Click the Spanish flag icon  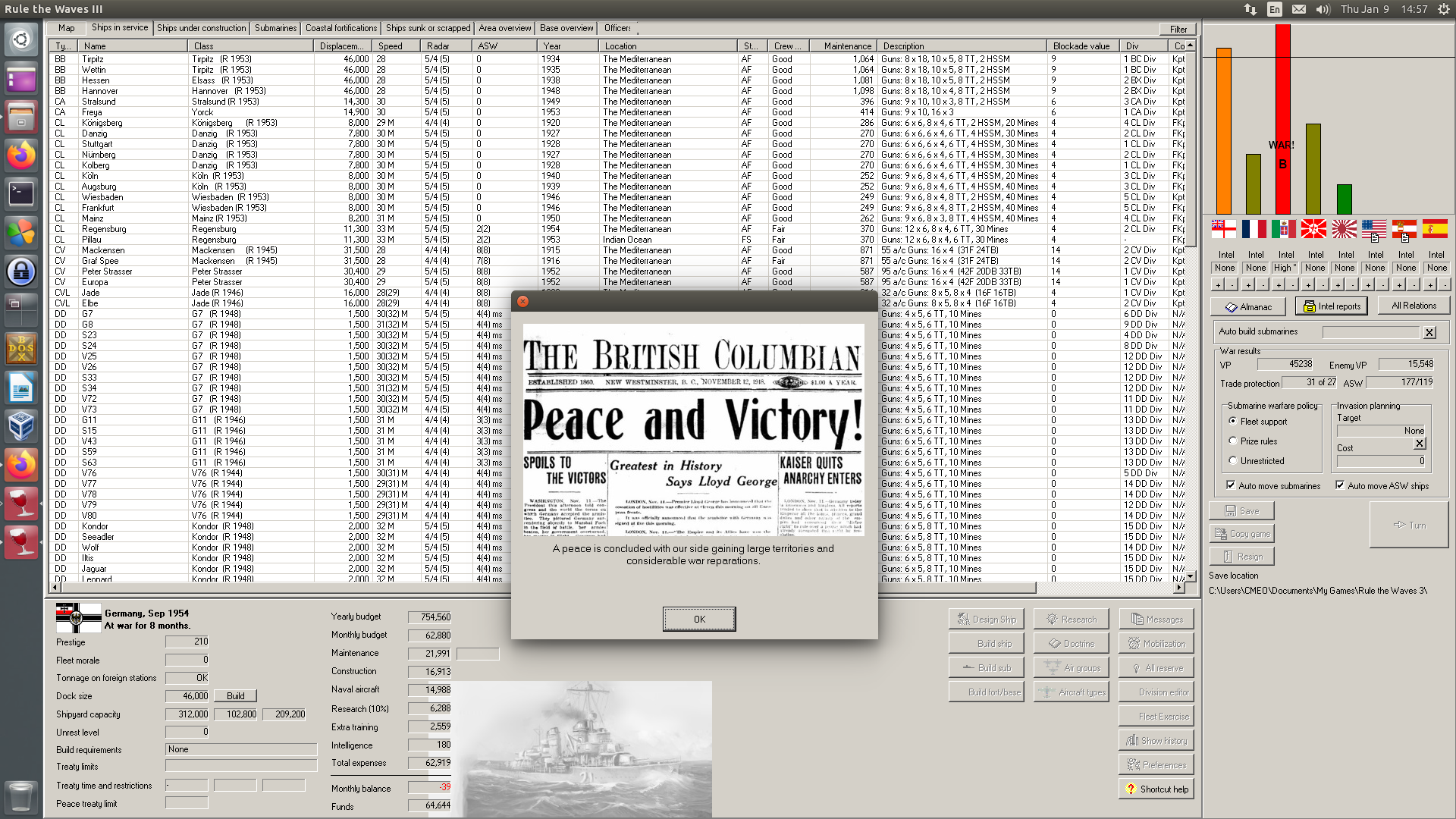[x=1435, y=228]
